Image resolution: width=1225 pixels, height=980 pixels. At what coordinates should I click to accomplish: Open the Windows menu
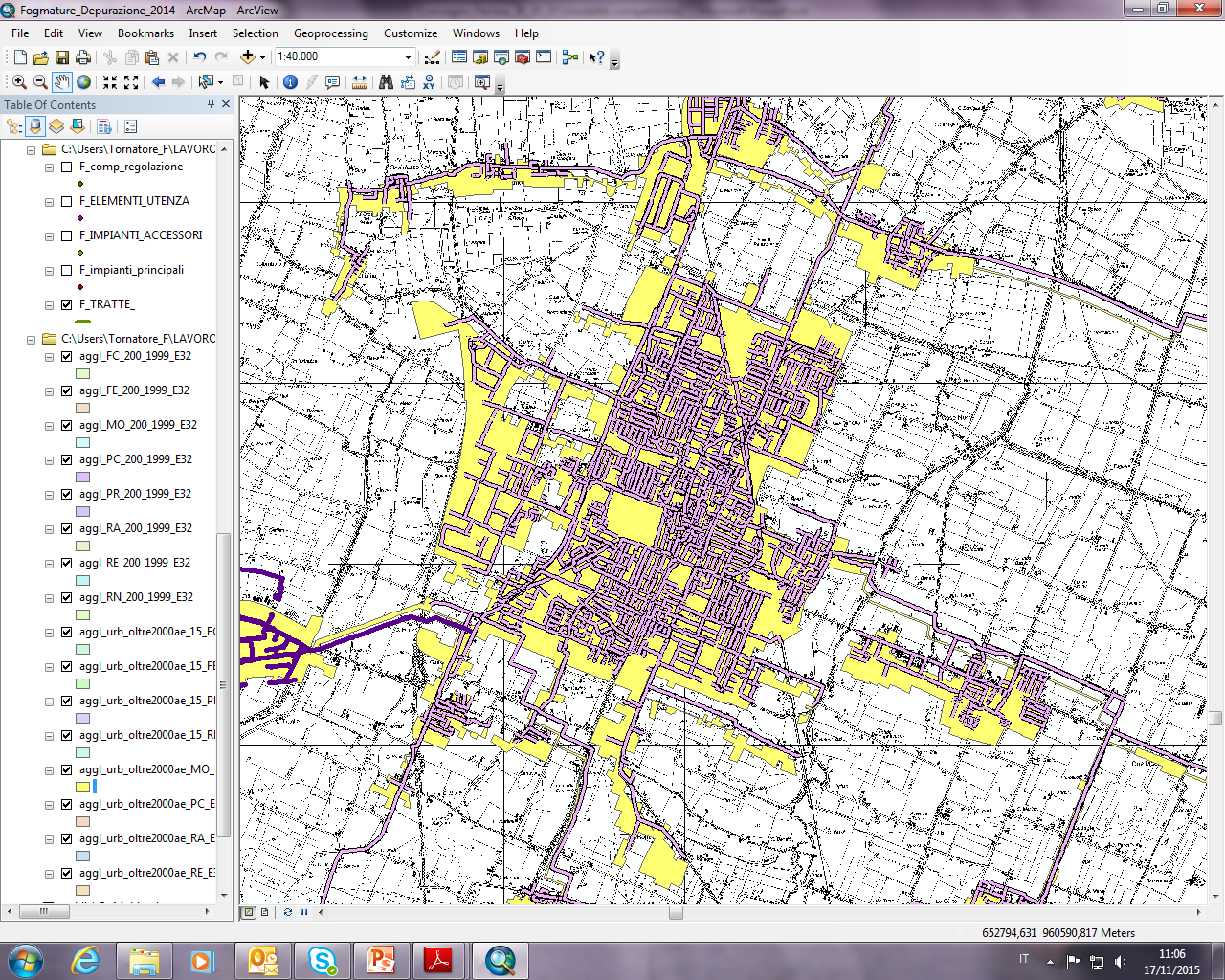point(476,33)
